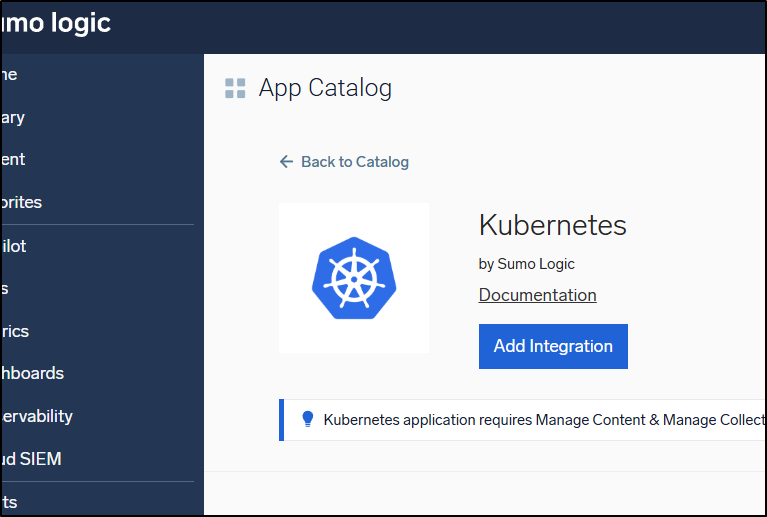Open Favorites in the left sidebar

pyautogui.click(x=21, y=202)
